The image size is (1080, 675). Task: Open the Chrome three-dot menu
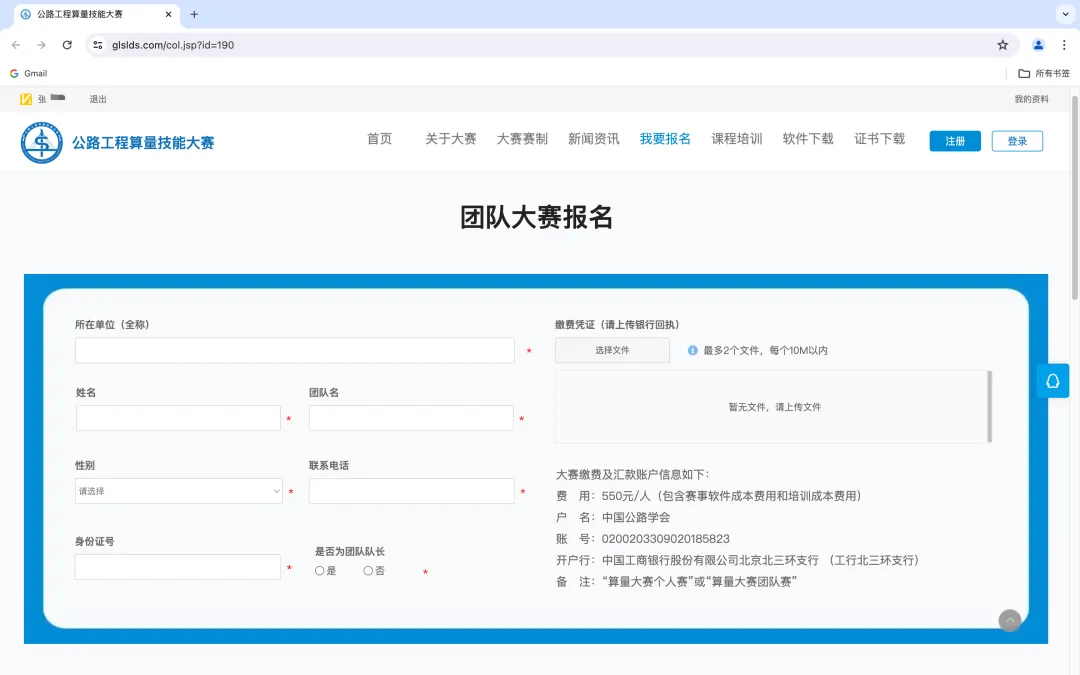1063,45
